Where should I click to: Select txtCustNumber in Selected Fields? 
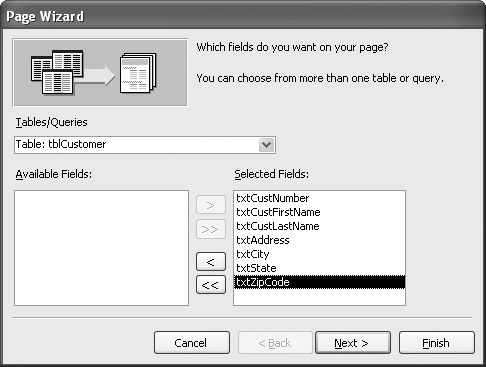pos(319,198)
